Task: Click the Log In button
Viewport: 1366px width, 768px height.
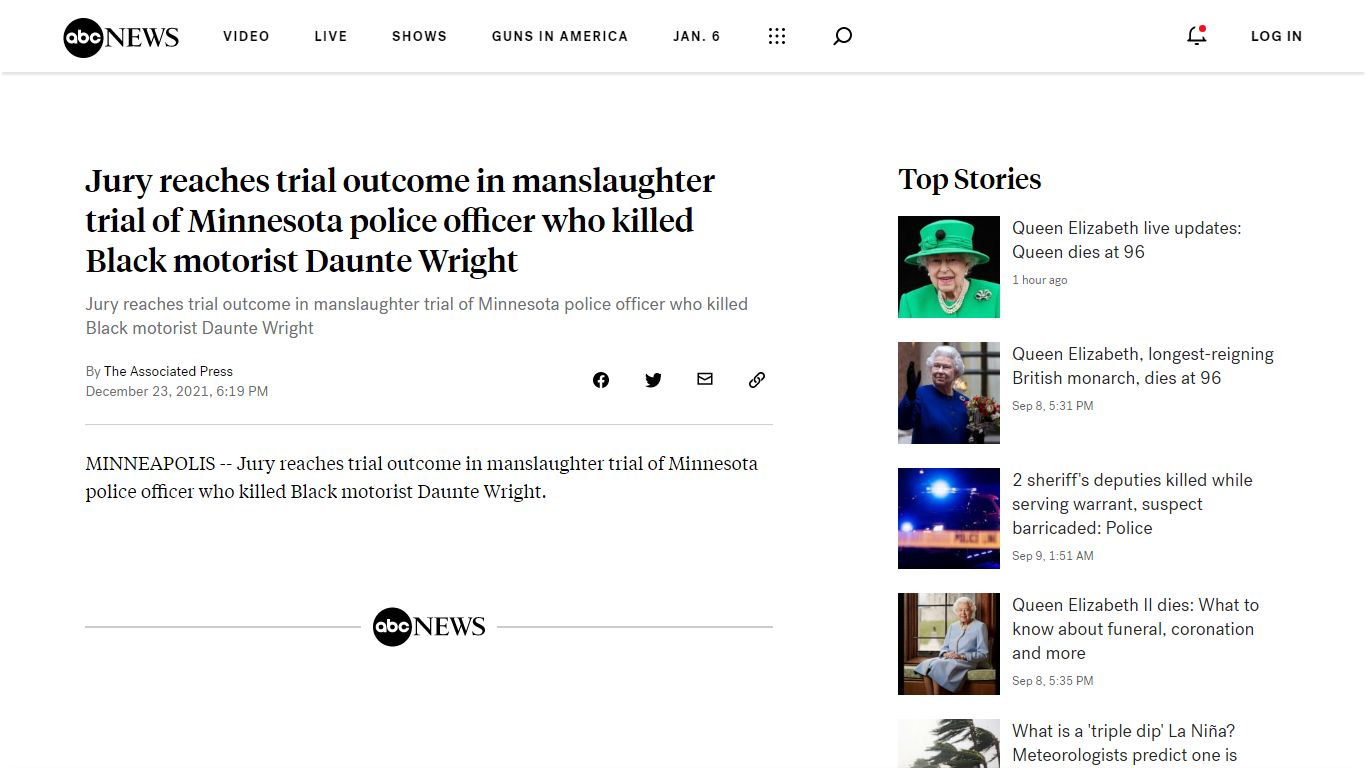Action: (1277, 36)
